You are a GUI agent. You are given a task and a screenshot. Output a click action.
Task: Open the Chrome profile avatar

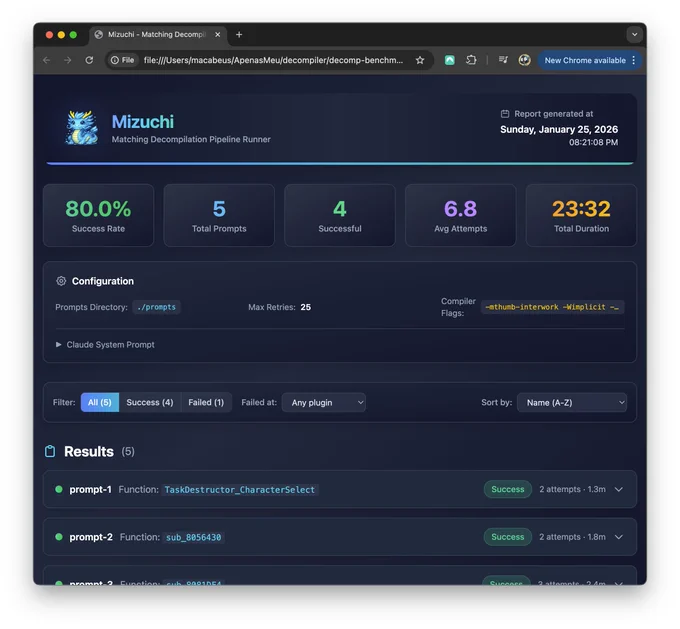[x=524, y=60]
